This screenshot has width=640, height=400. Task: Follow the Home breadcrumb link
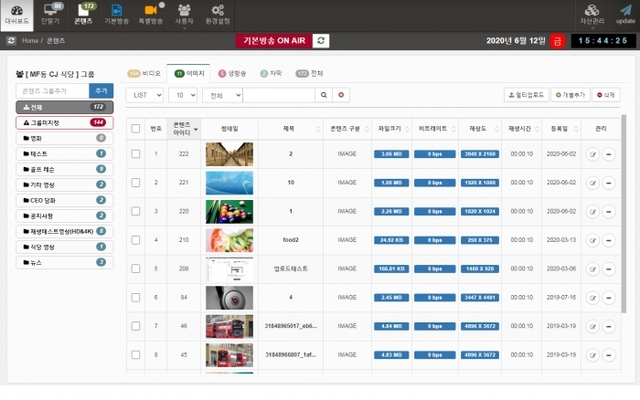coord(30,40)
